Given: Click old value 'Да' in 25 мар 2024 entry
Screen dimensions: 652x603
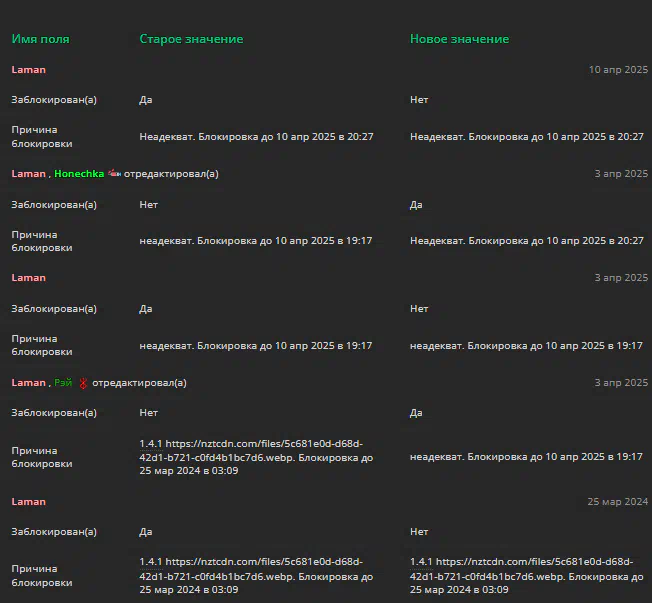Looking at the screenshot, I should tap(146, 531).
